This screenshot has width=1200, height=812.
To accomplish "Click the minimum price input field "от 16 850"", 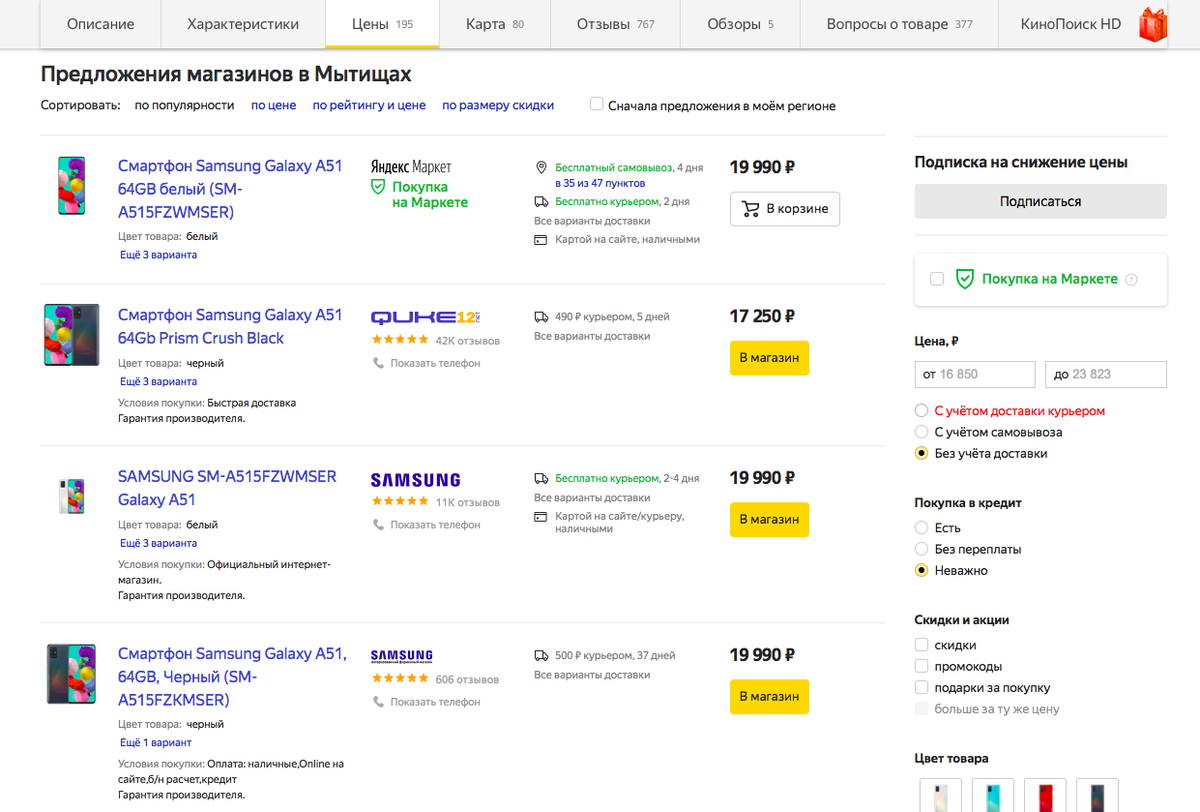I will point(975,374).
